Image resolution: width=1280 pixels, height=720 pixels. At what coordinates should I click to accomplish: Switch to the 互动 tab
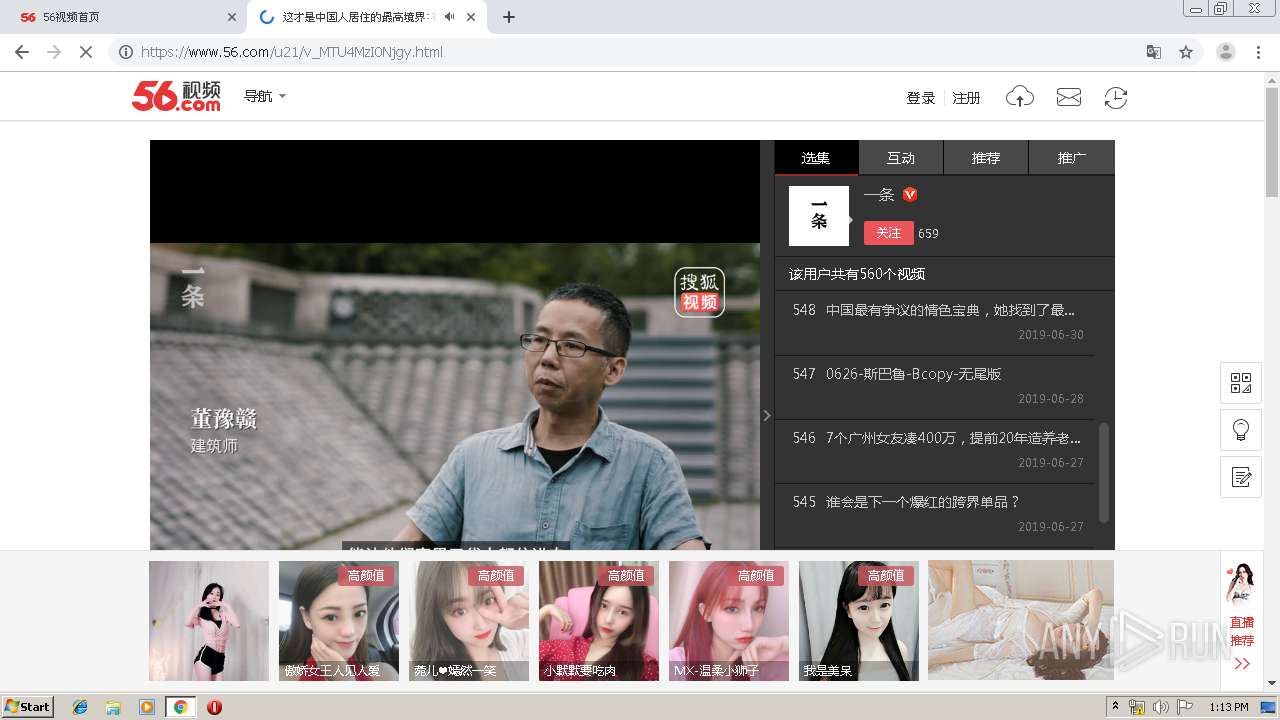point(901,158)
